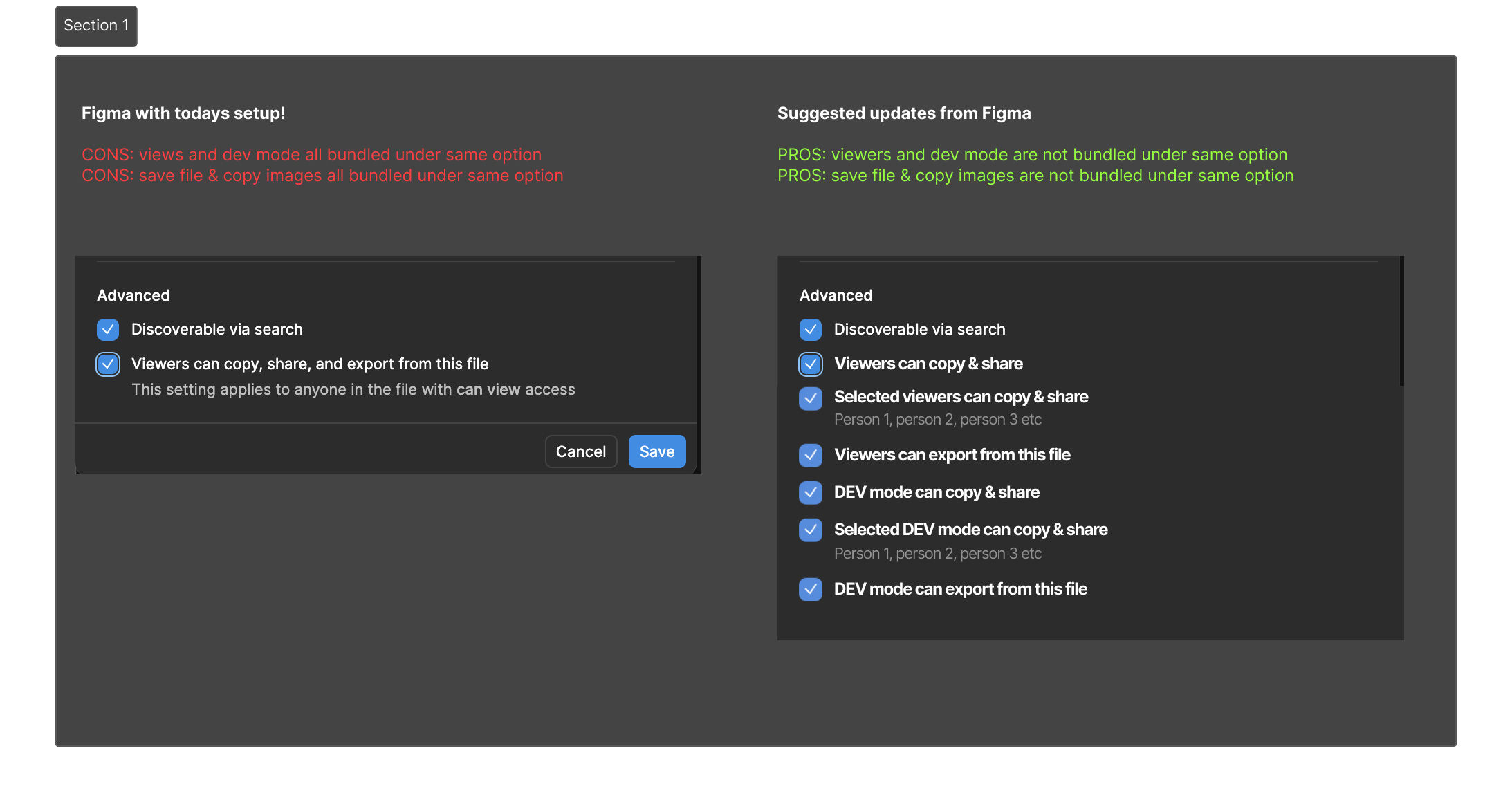Click 'This setting applies to anyone' description text
Image resolution: width=1512 pixels, height=802 pixels.
[353, 389]
